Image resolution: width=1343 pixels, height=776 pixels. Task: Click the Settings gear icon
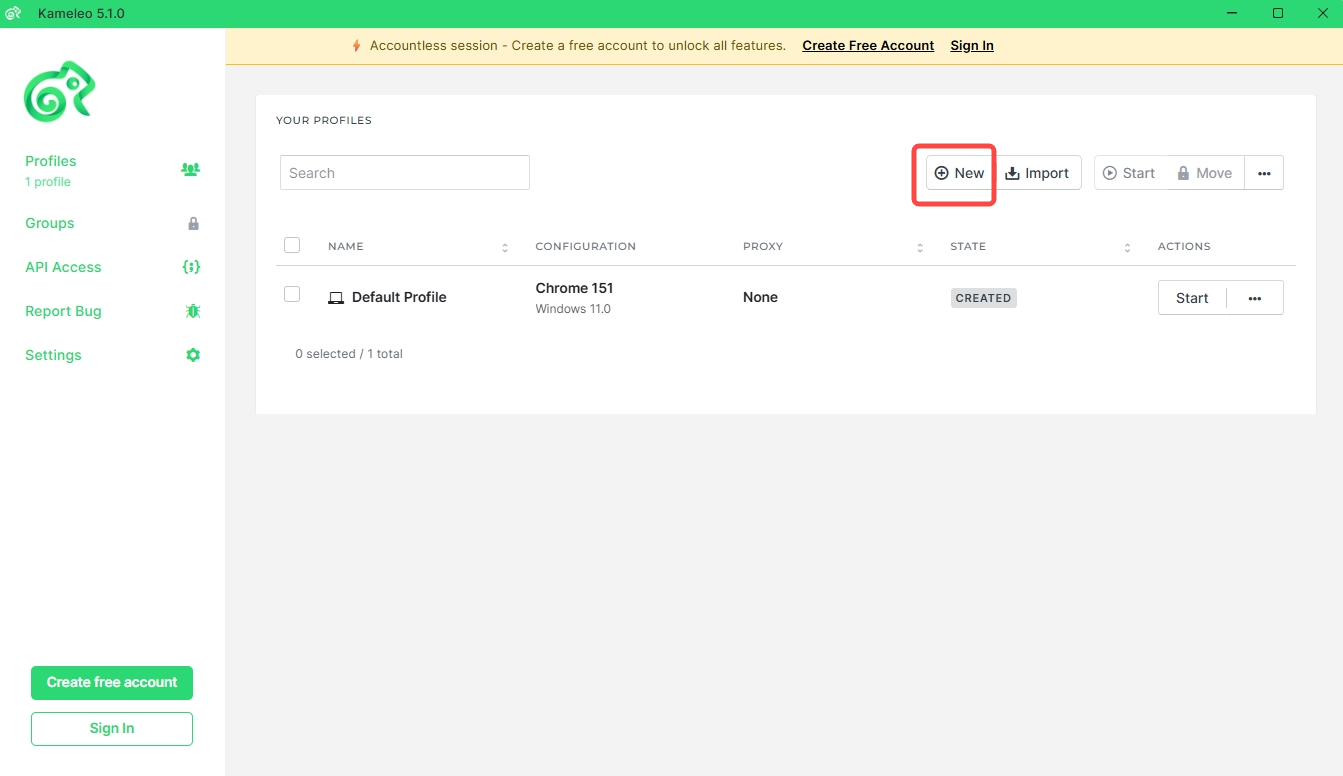click(193, 355)
